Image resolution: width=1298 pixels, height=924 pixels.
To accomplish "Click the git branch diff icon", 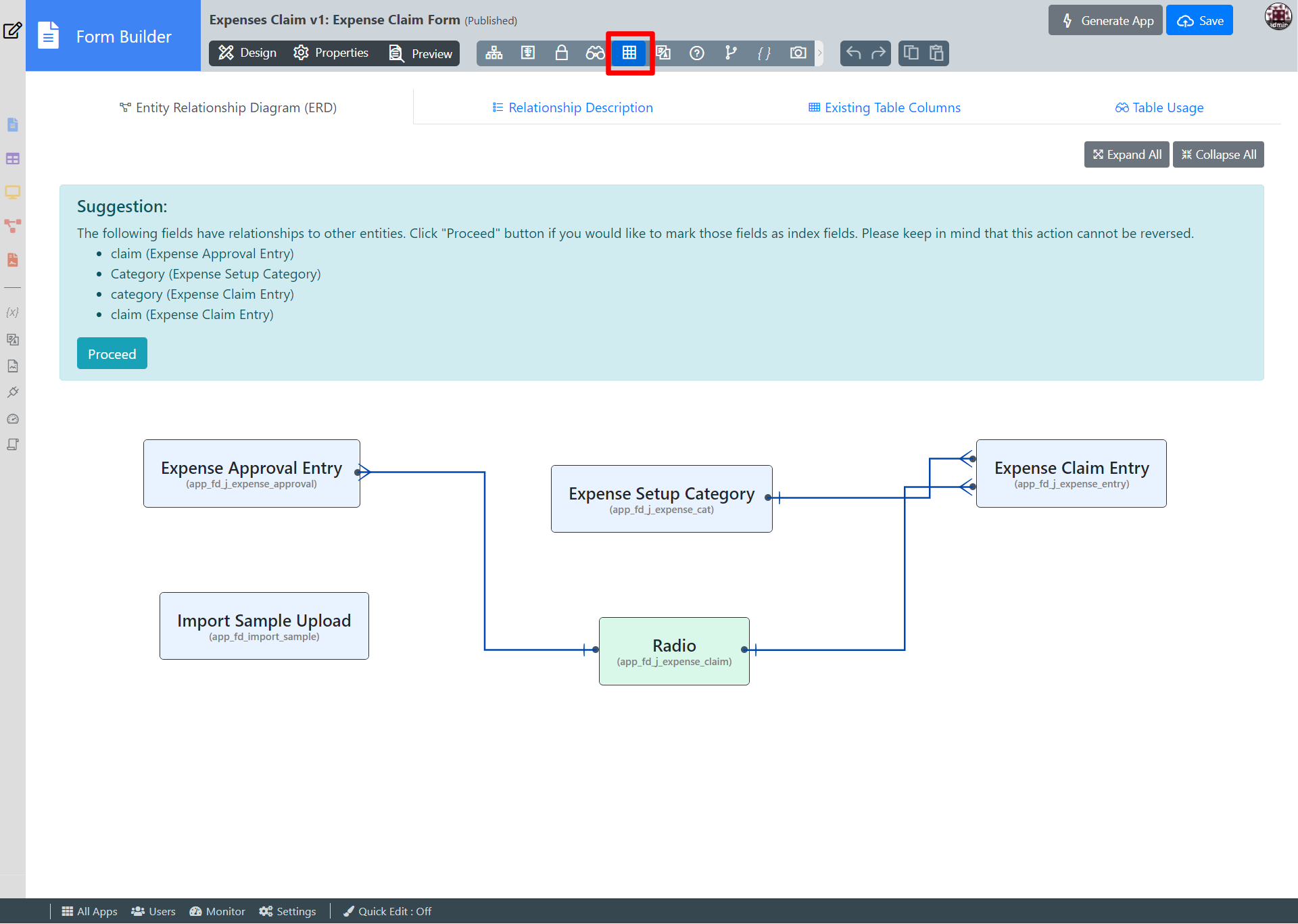I will (x=731, y=53).
